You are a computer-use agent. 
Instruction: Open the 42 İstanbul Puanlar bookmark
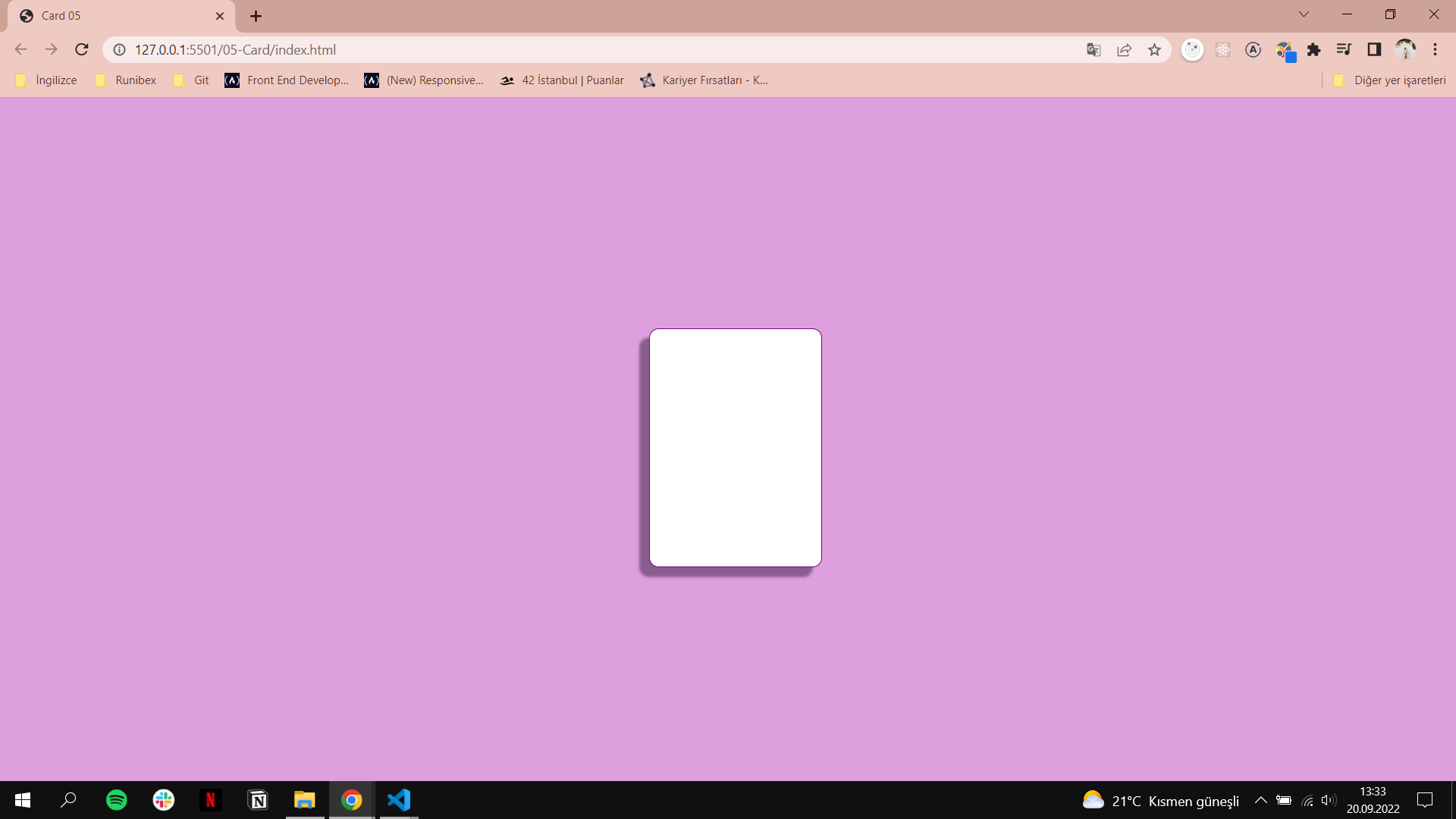561,80
